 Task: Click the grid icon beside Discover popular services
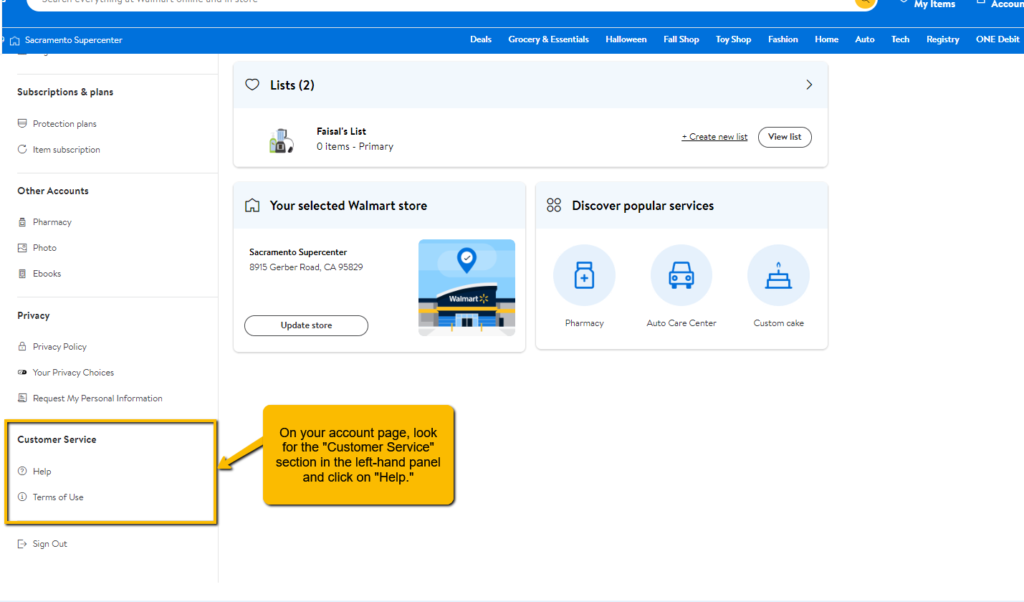click(x=554, y=206)
